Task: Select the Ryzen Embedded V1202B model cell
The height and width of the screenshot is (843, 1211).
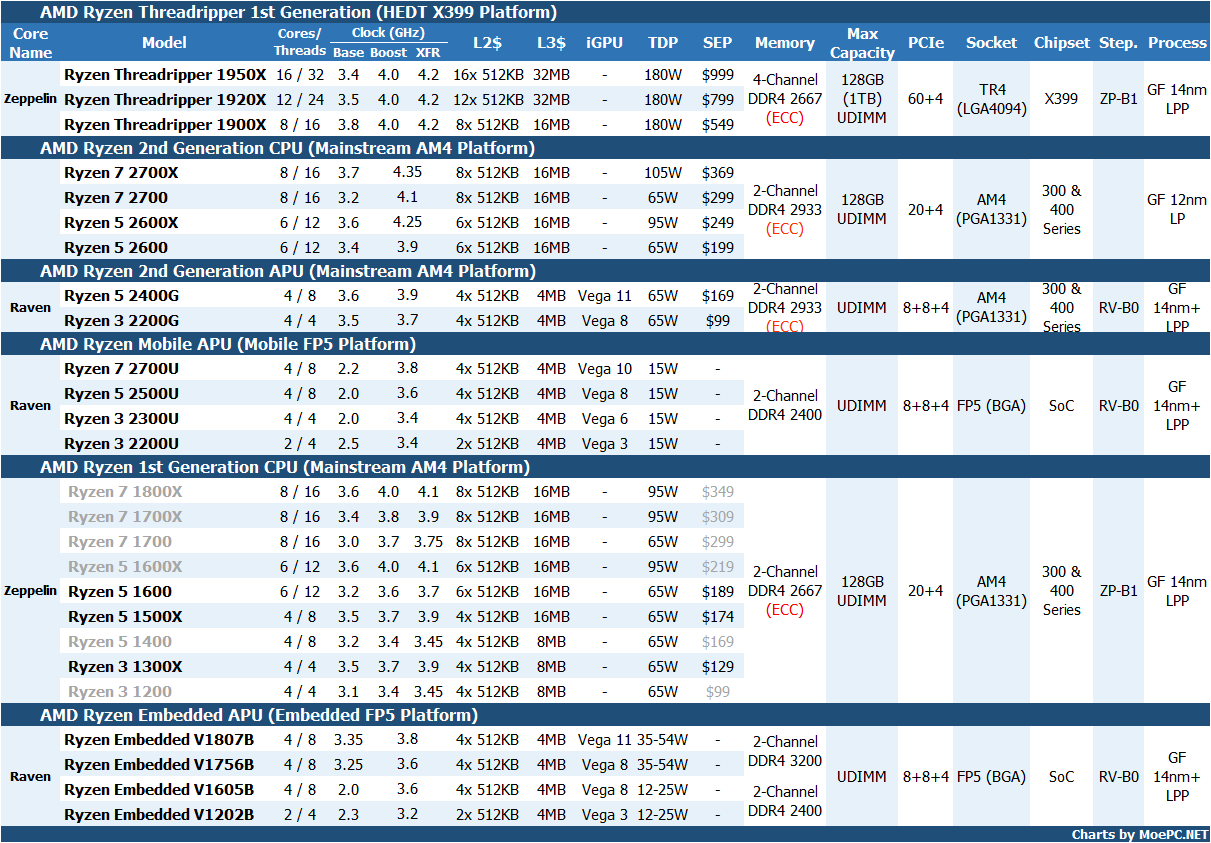Action: [159, 815]
